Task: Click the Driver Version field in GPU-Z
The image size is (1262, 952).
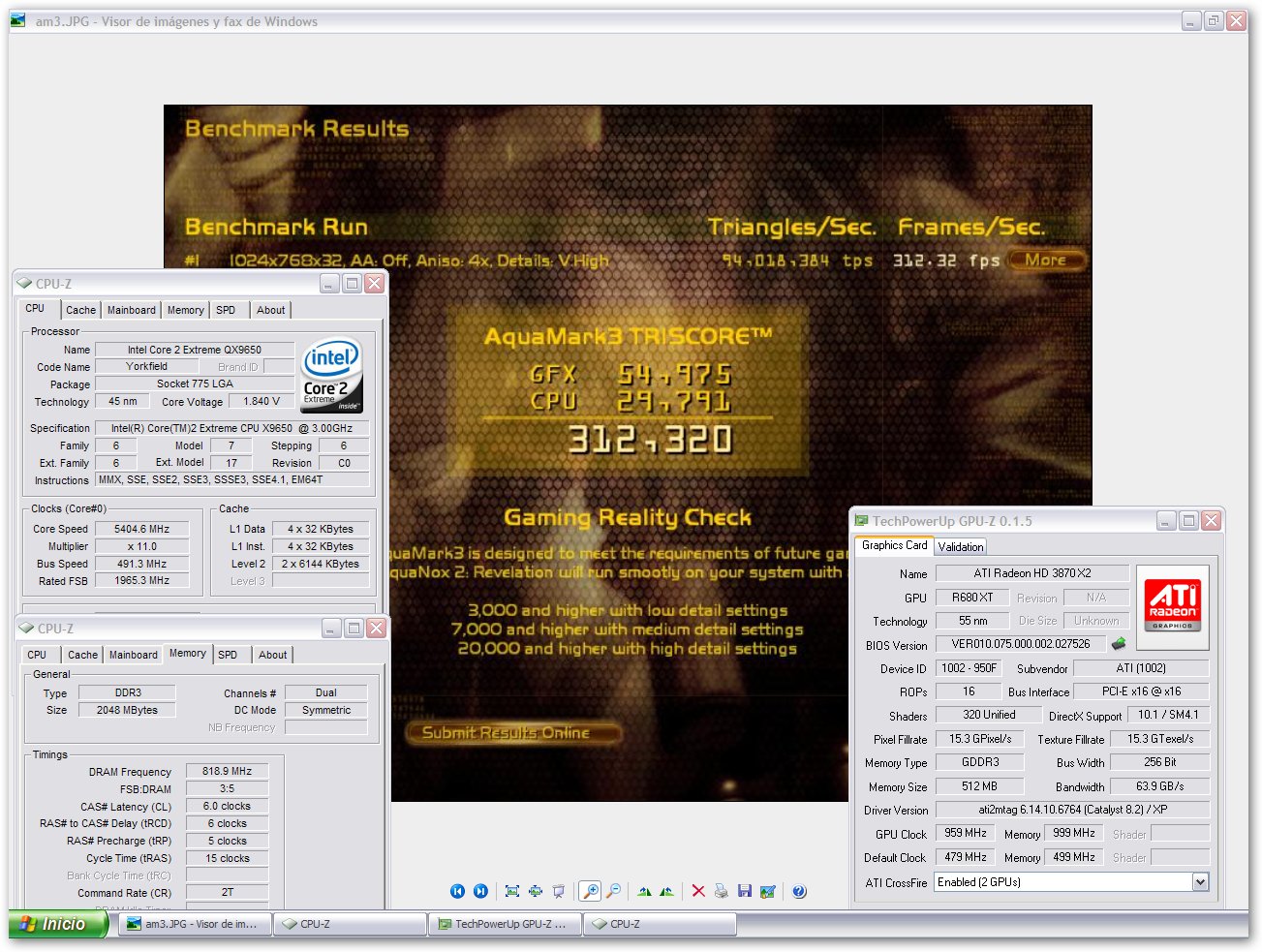Action: tap(1072, 809)
